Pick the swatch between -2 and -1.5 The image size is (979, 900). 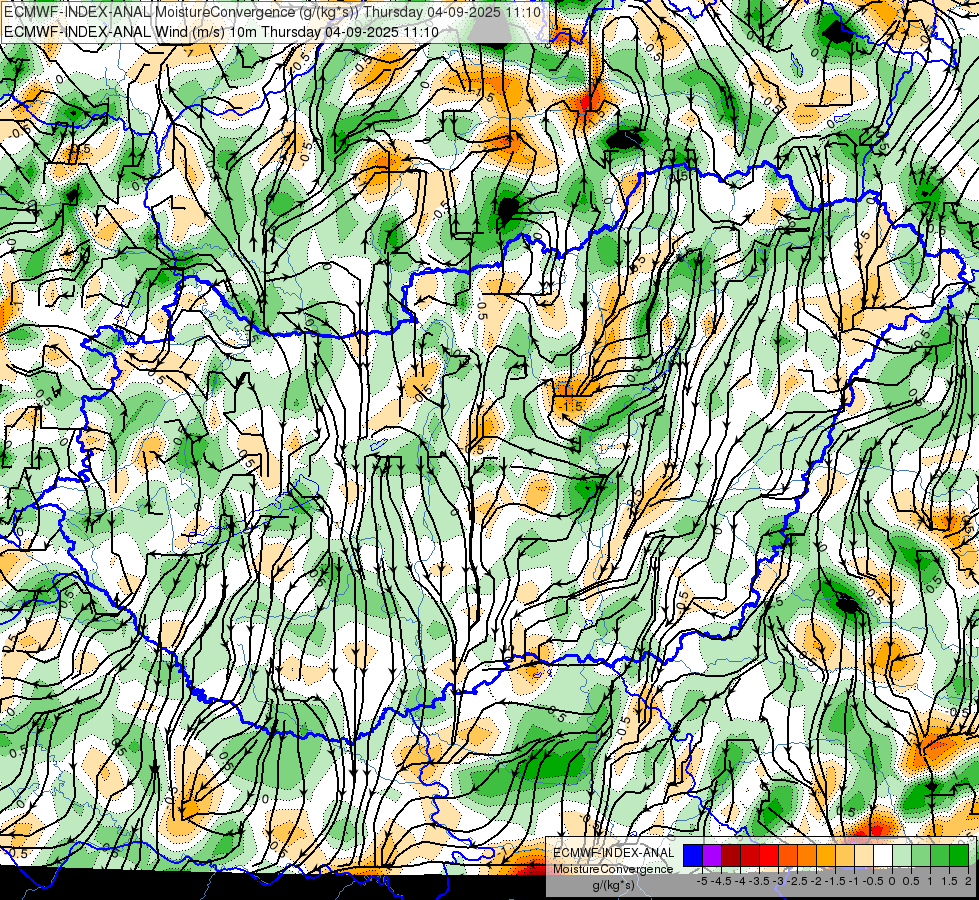[x=826, y=856]
